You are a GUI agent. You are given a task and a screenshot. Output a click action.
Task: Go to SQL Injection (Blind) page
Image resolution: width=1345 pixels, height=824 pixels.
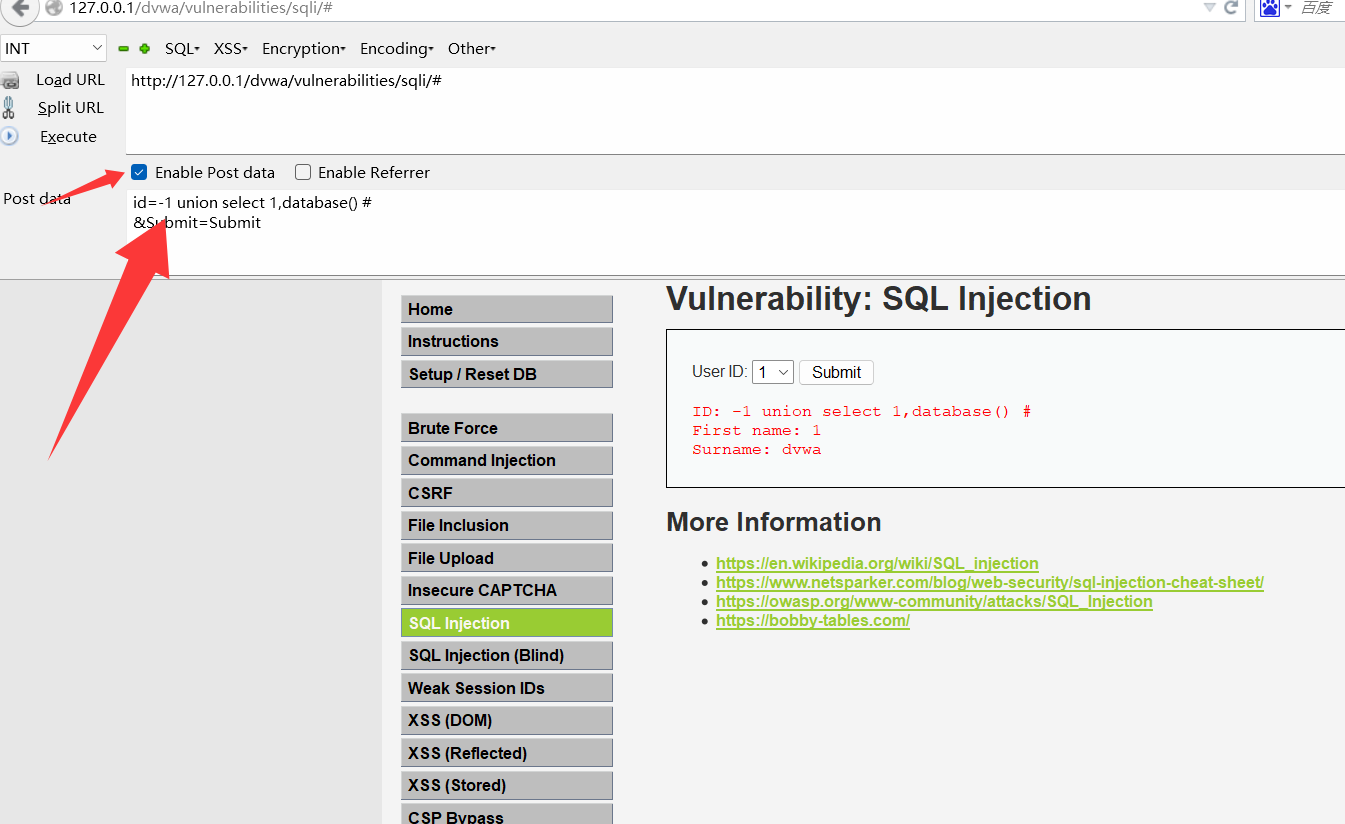coord(507,655)
